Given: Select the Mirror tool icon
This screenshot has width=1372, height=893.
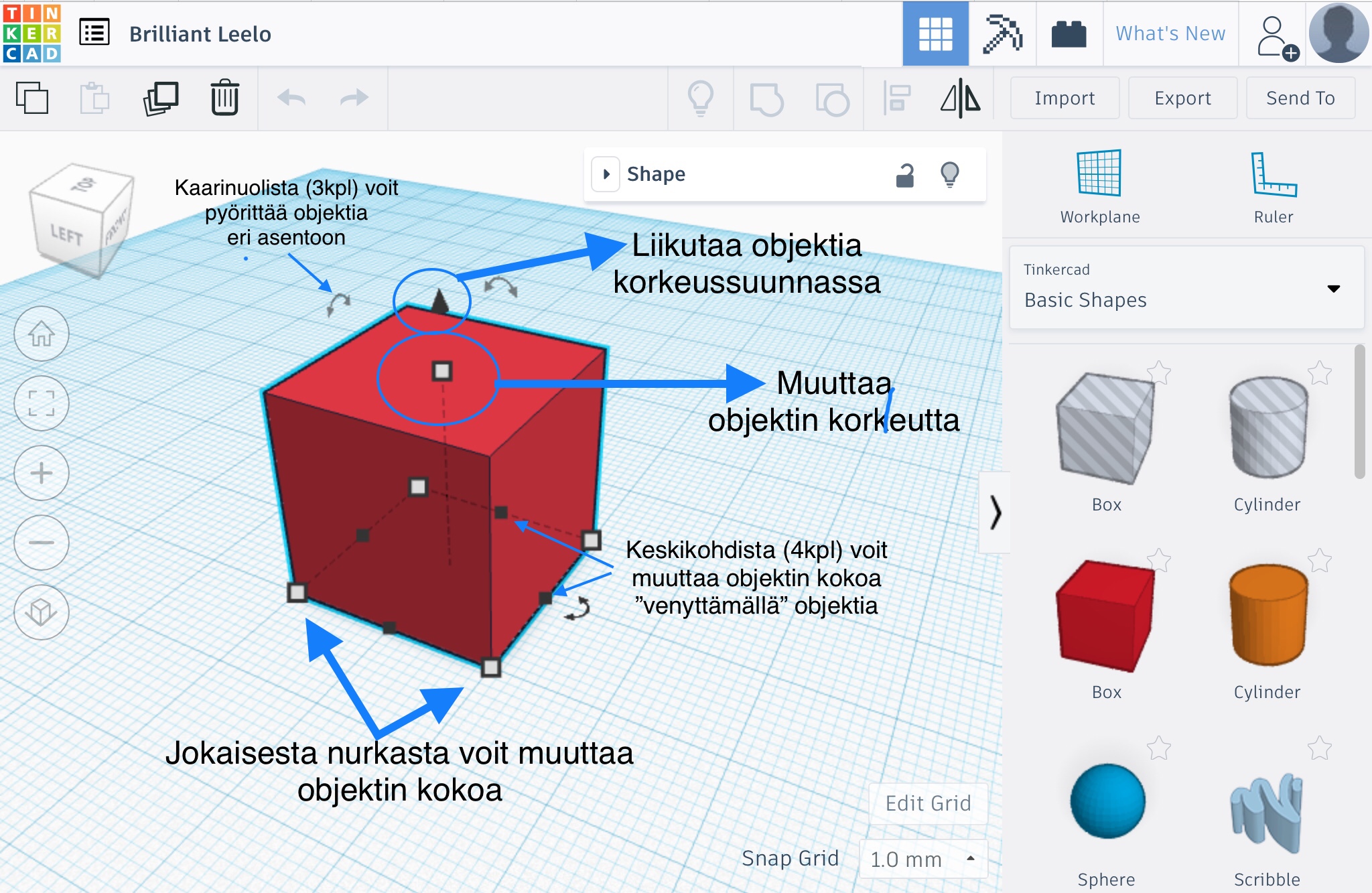Looking at the screenshot, I should point(960,98).
